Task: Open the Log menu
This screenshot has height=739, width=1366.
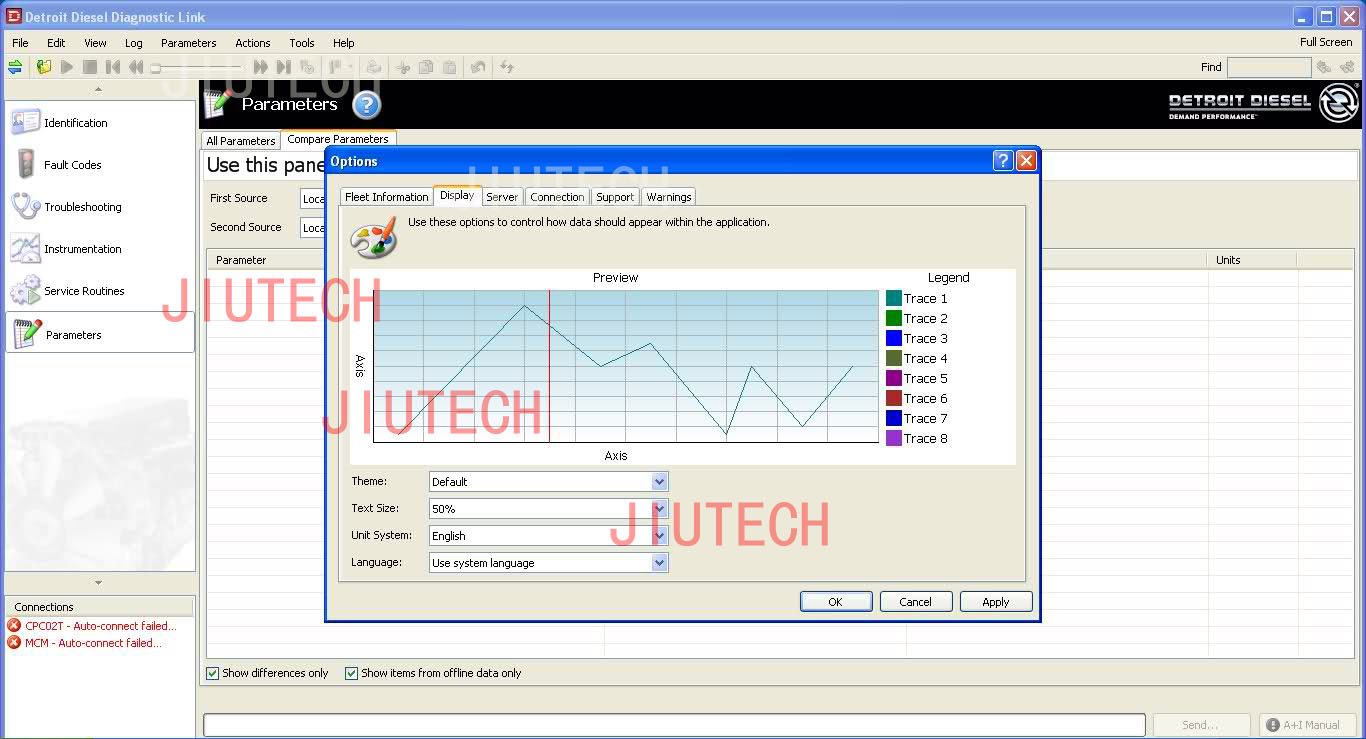Action: (134, 43)
